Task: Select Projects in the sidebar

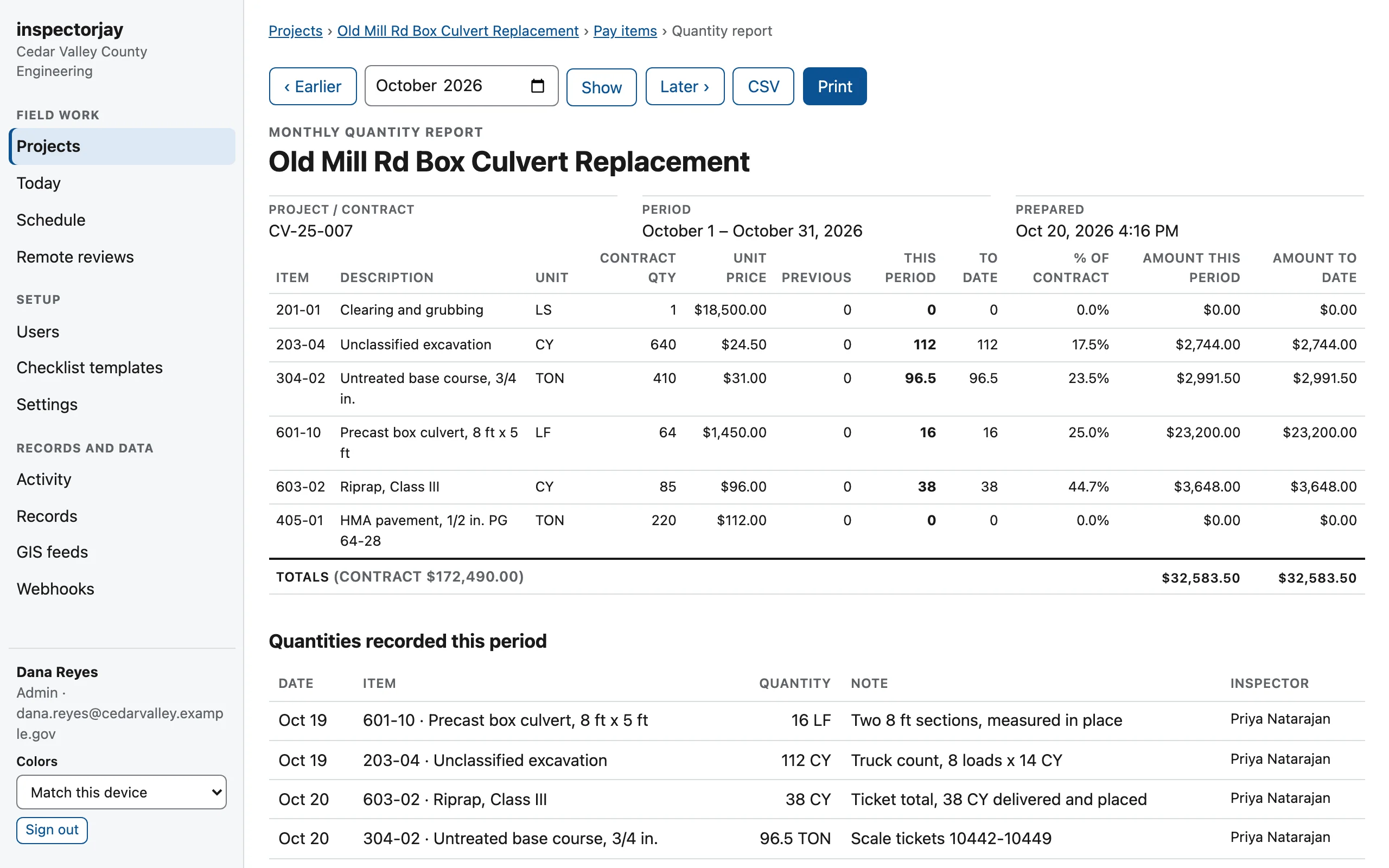Action: 122,146
